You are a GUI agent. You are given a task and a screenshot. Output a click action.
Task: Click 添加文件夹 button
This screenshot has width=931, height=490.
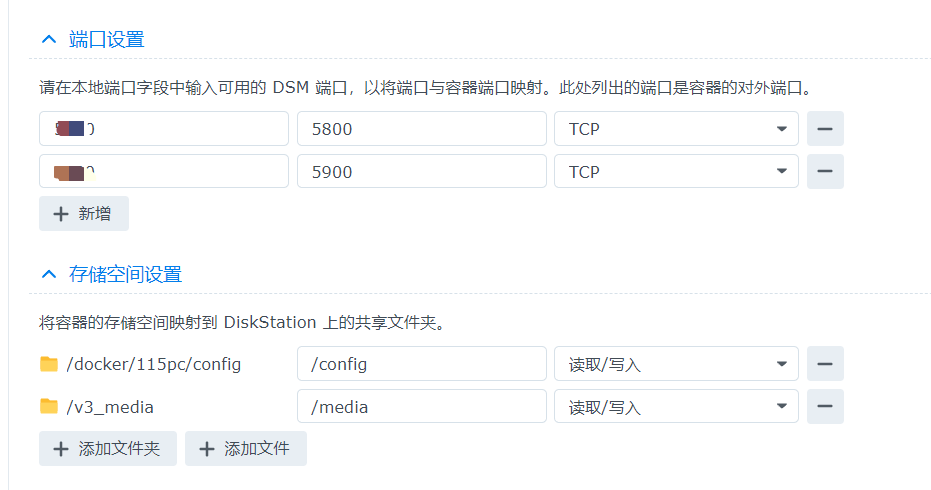click(x=107, y=448)
